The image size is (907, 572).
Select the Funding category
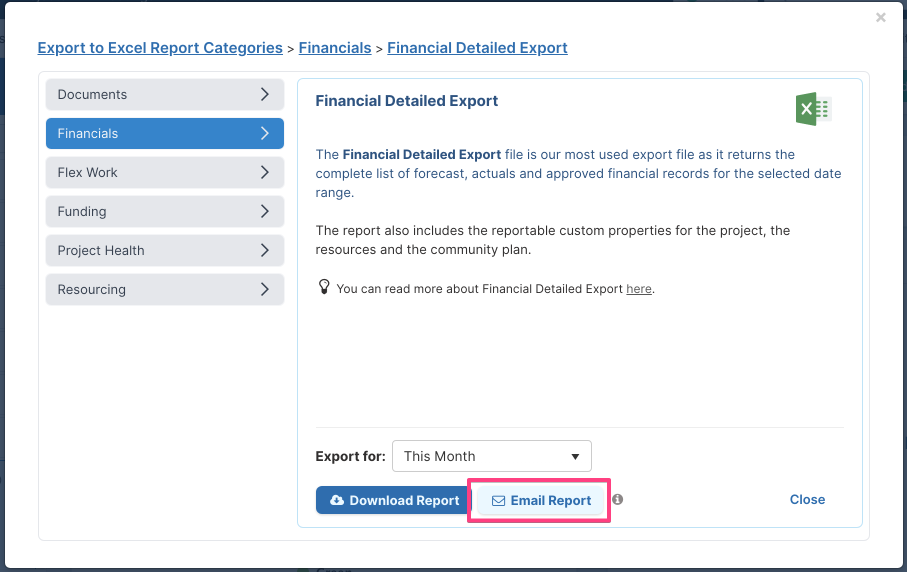pos(165,211)
